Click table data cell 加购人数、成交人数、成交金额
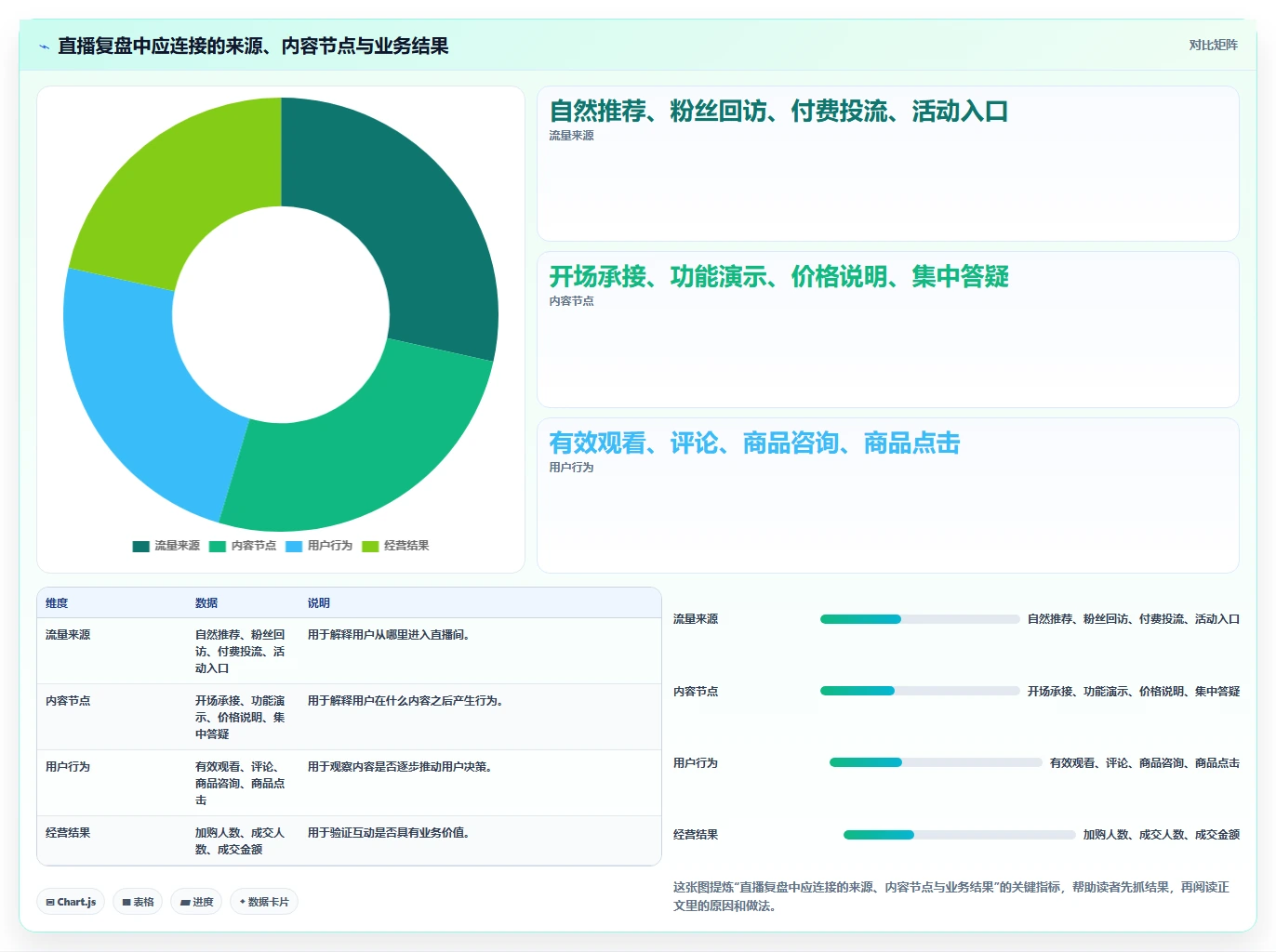 [x=240, y=841]
